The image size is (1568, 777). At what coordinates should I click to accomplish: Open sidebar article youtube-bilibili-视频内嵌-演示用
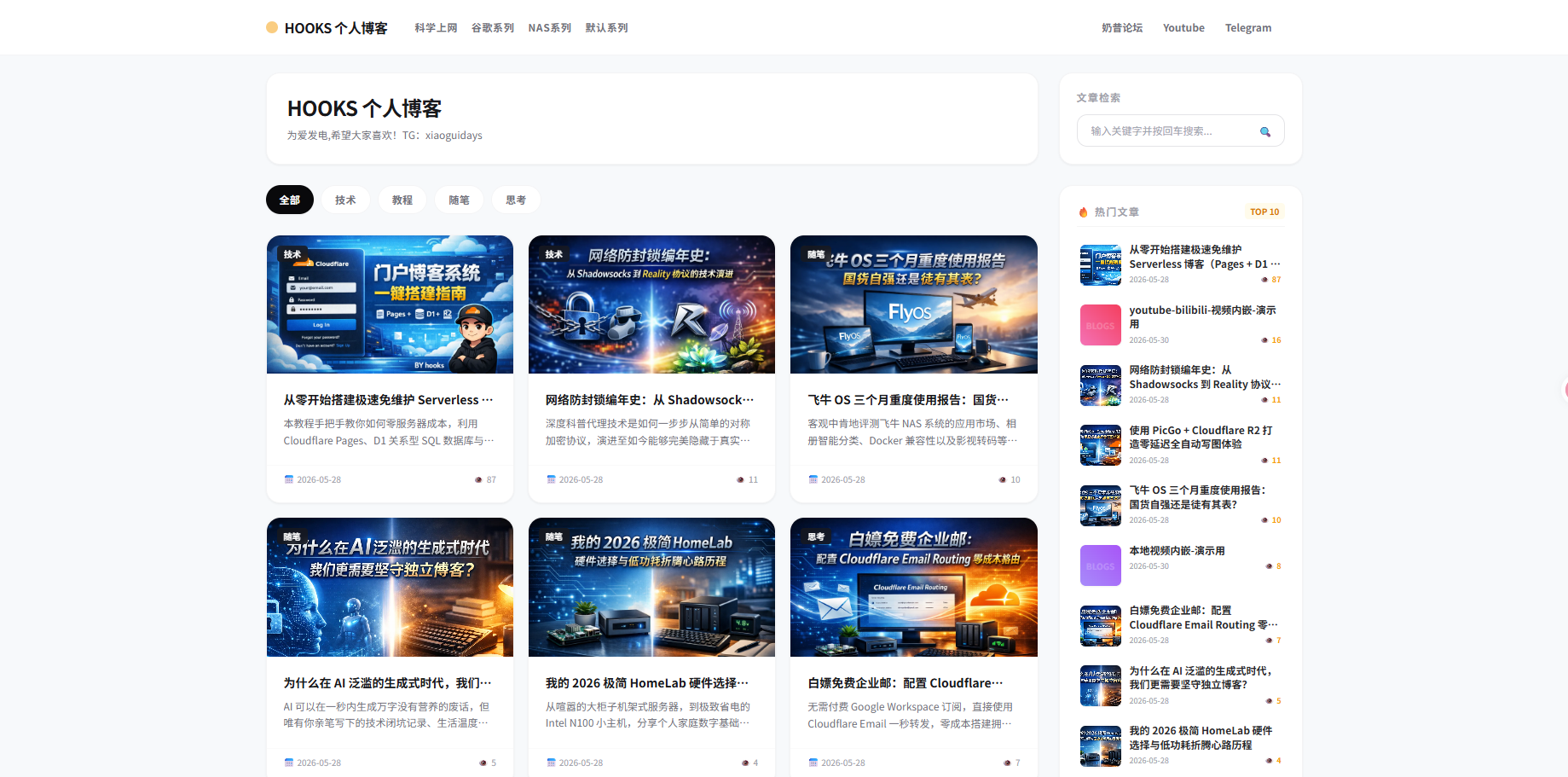tap(1202, 317)
